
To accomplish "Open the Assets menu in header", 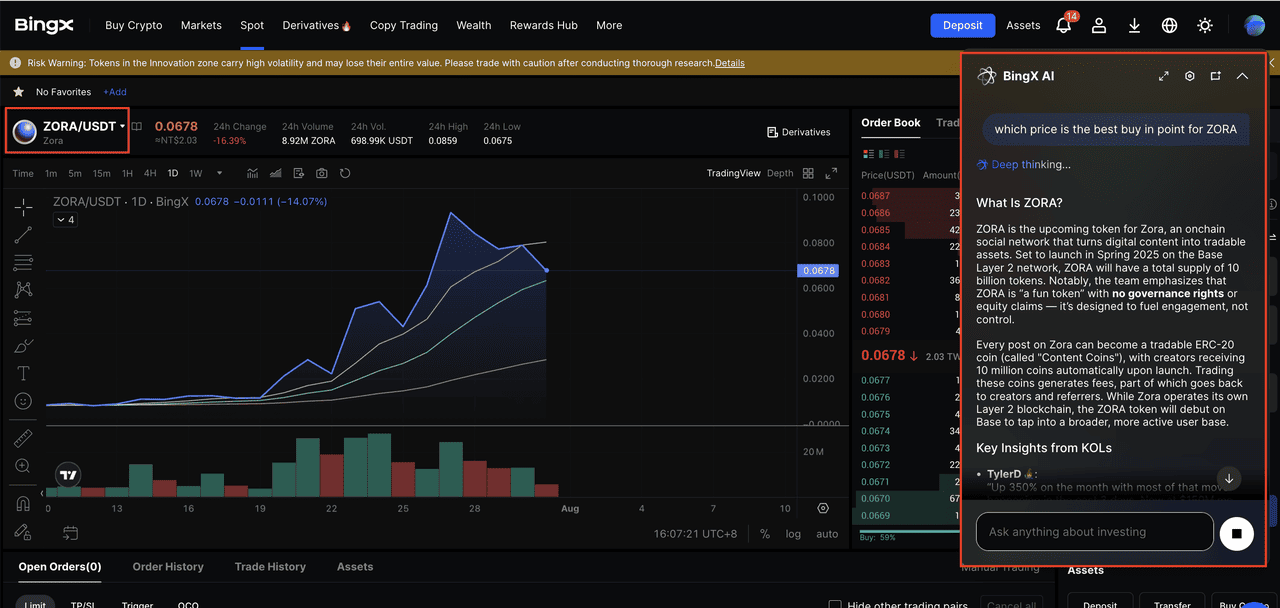I will click(1023, 25).
